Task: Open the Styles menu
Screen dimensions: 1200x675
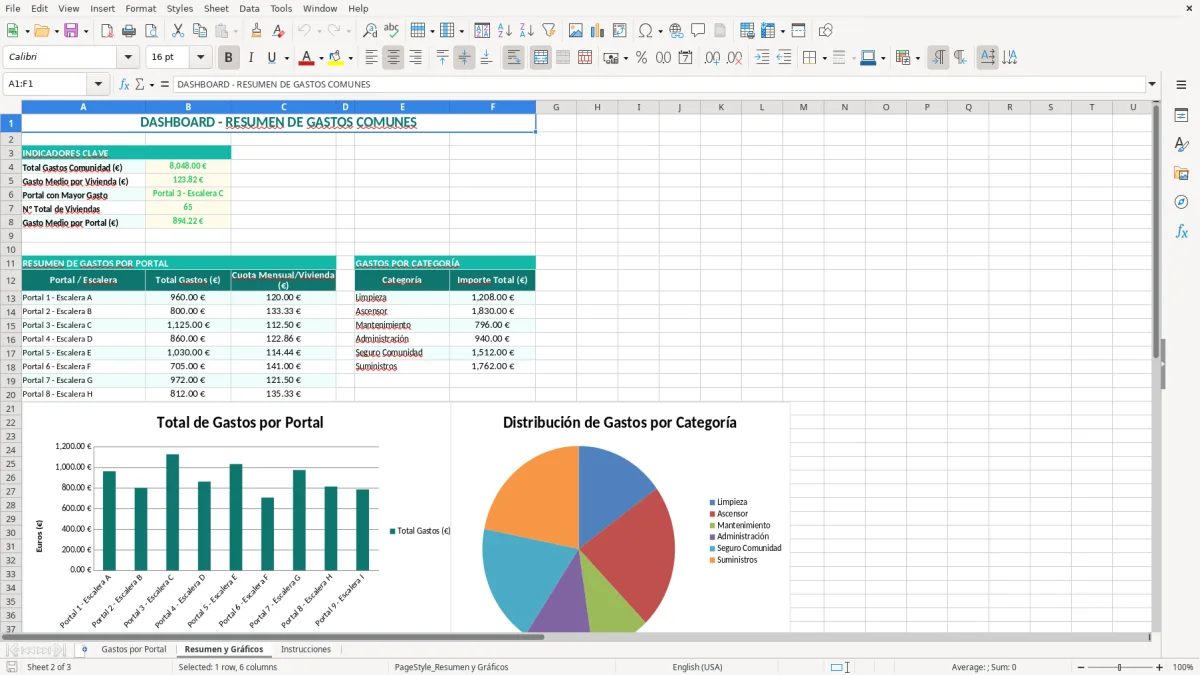Action: [180, 8]
